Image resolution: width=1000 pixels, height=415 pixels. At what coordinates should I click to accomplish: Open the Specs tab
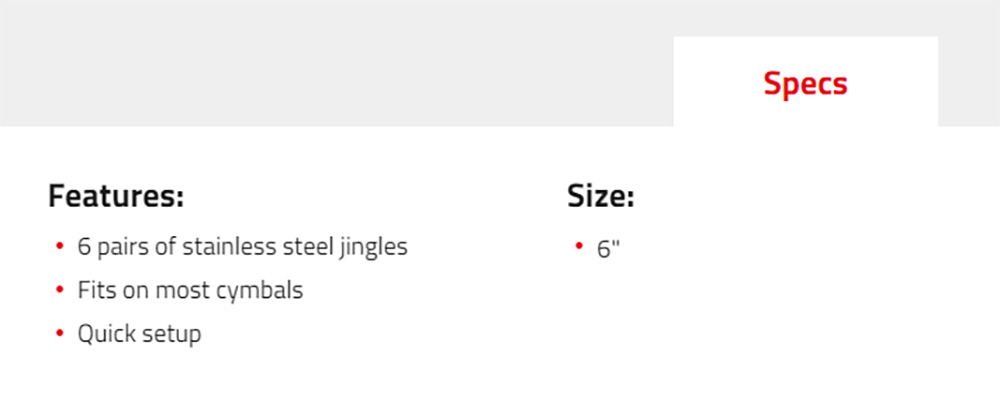(805, 82)
